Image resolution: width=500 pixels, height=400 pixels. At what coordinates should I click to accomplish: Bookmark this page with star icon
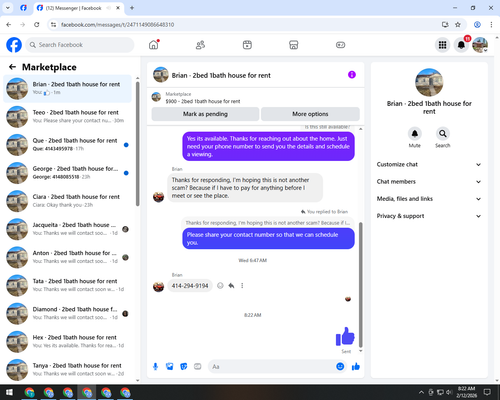458,25
